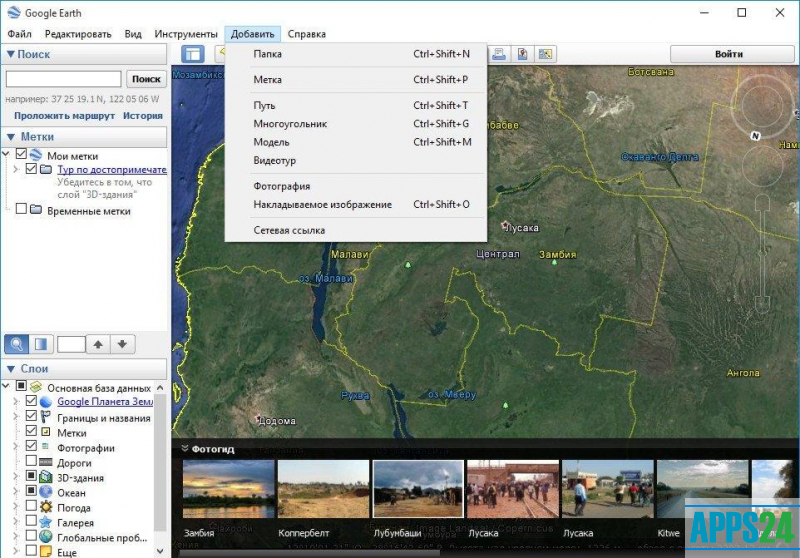Open the Лубумбаши photo thumbnail
Screen dimensions: 800x558
pyautogui.click(x=418, y=489)
